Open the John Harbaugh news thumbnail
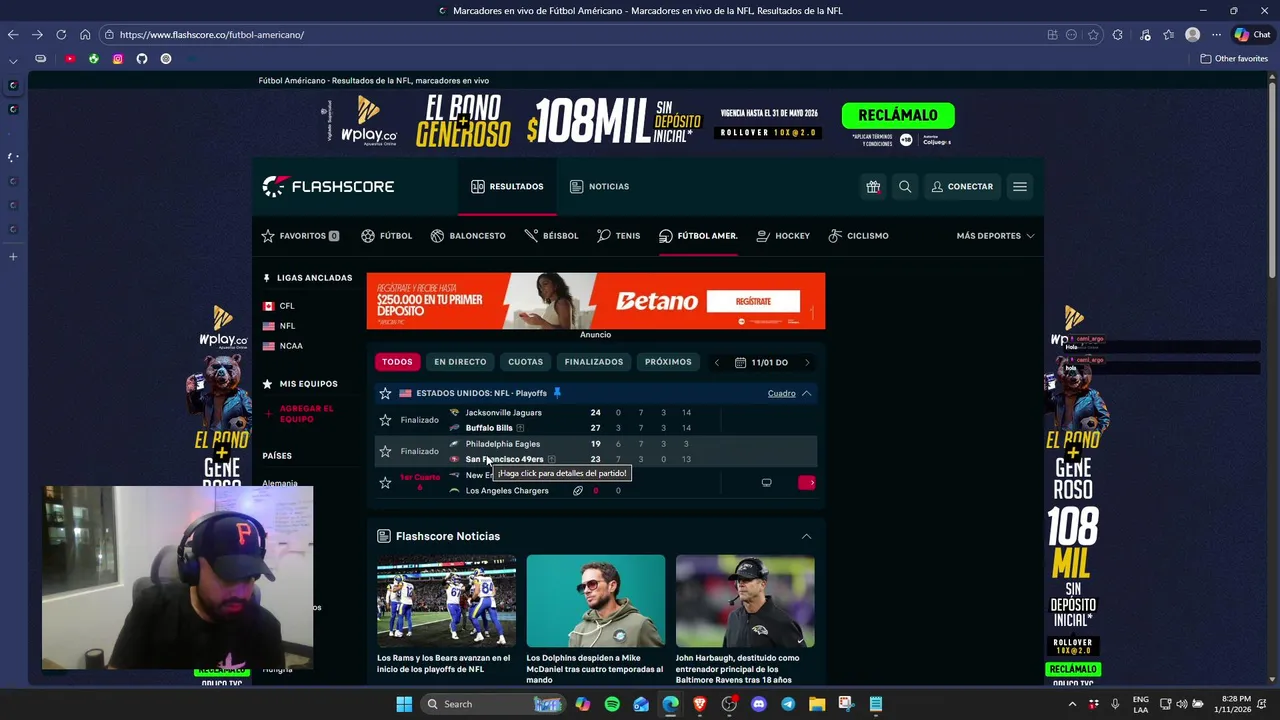The image size is (1280, 720). [x=745, y=601]
